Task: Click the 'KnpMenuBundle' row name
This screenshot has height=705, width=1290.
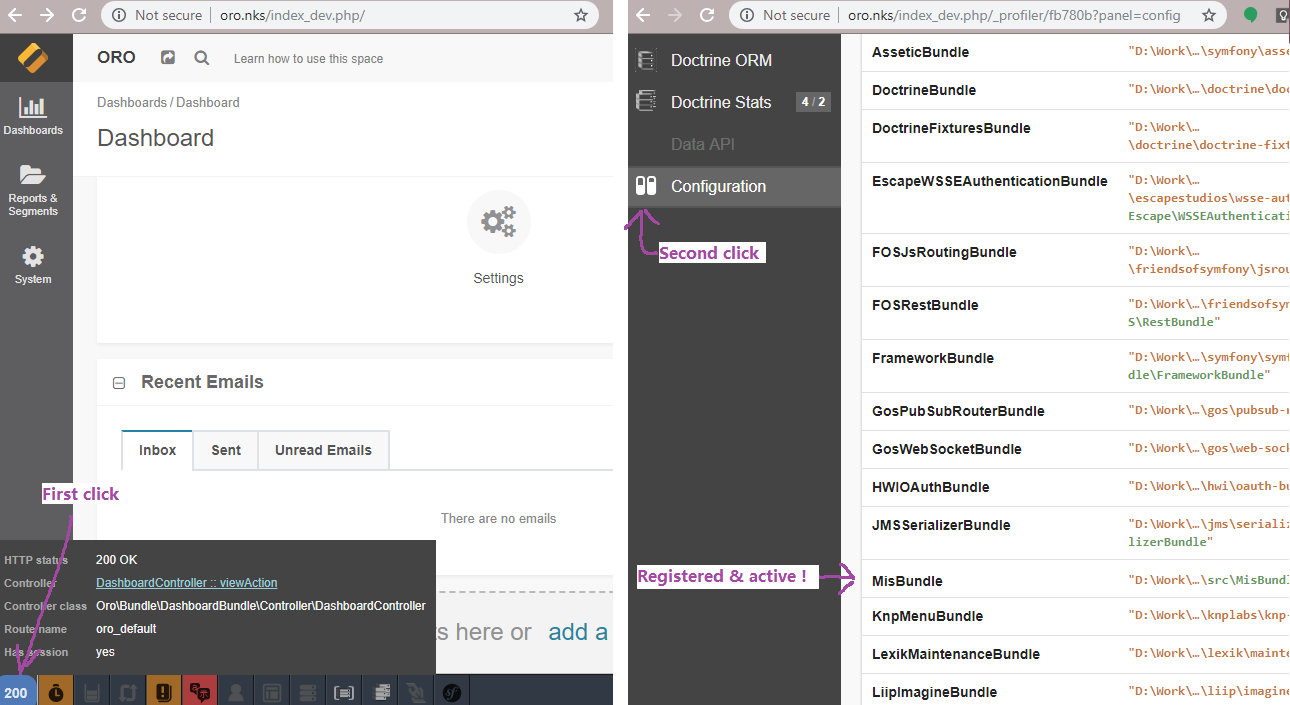Action: pos(927,616)
